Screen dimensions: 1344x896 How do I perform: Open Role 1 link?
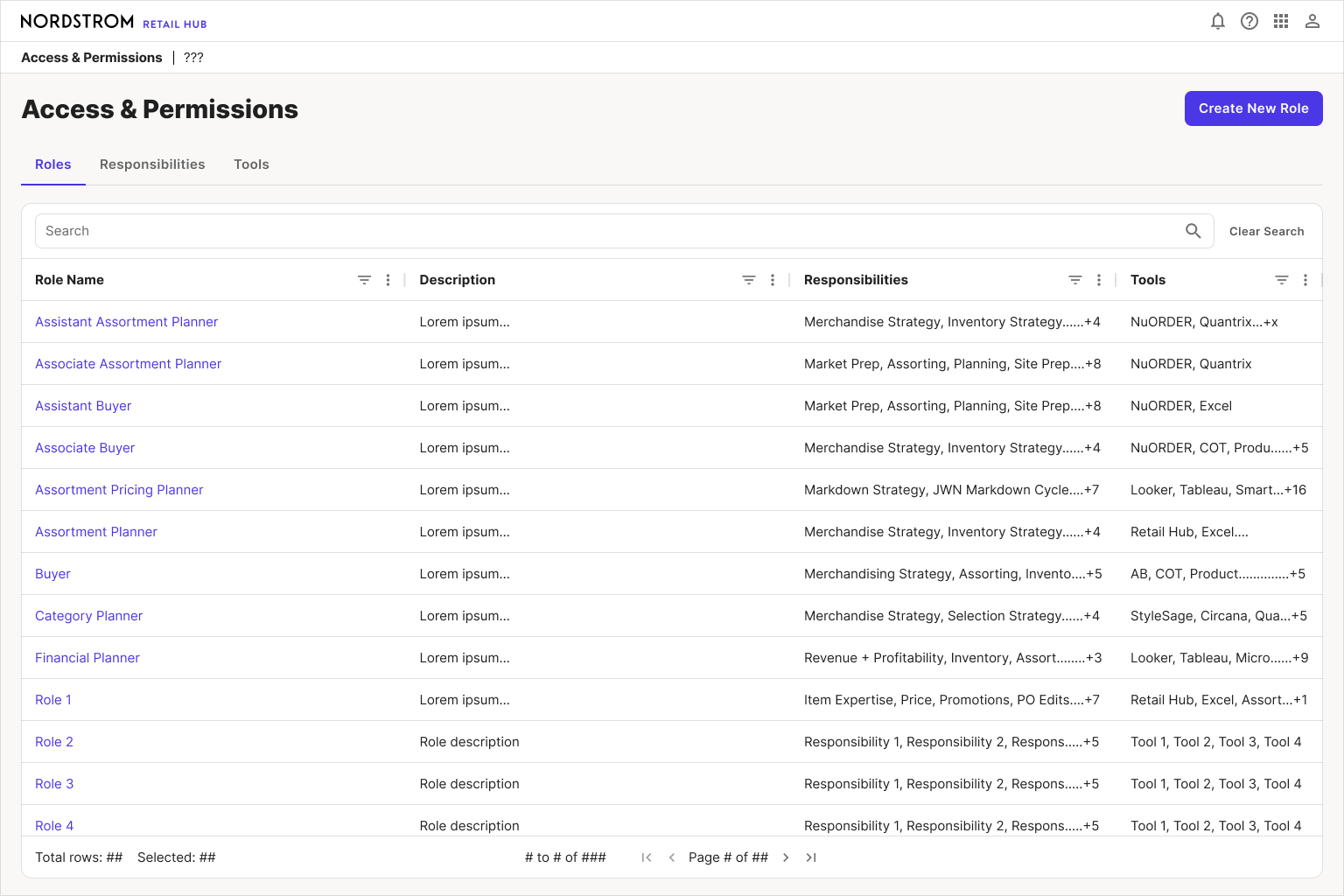53,700
